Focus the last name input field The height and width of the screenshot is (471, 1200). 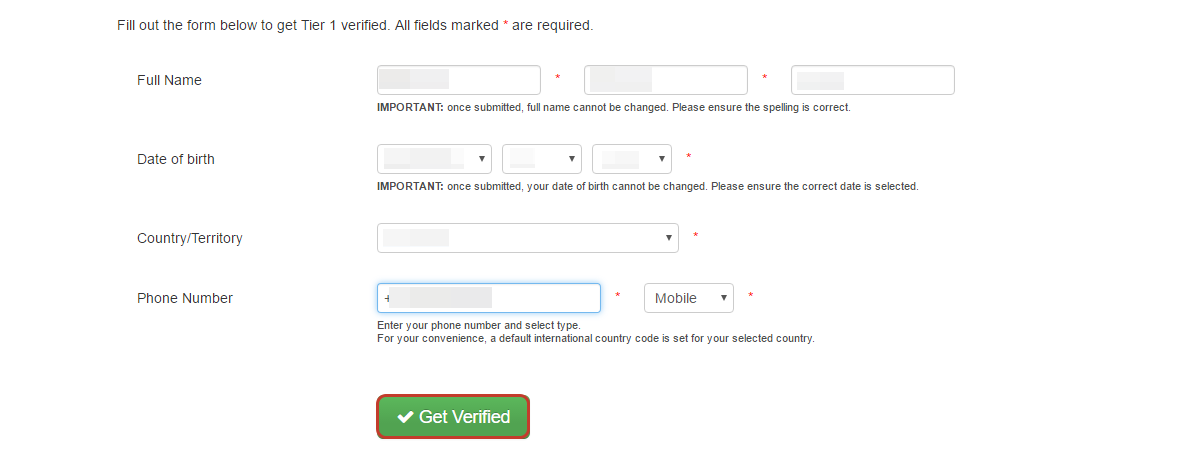[873, 80]
